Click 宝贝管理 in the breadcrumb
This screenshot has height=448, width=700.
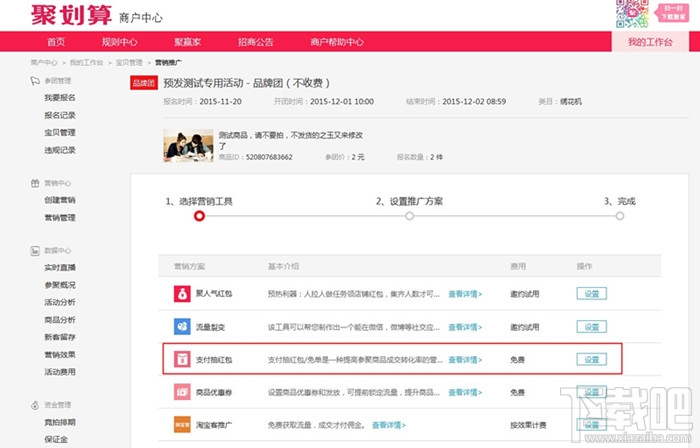coord(129,62)
